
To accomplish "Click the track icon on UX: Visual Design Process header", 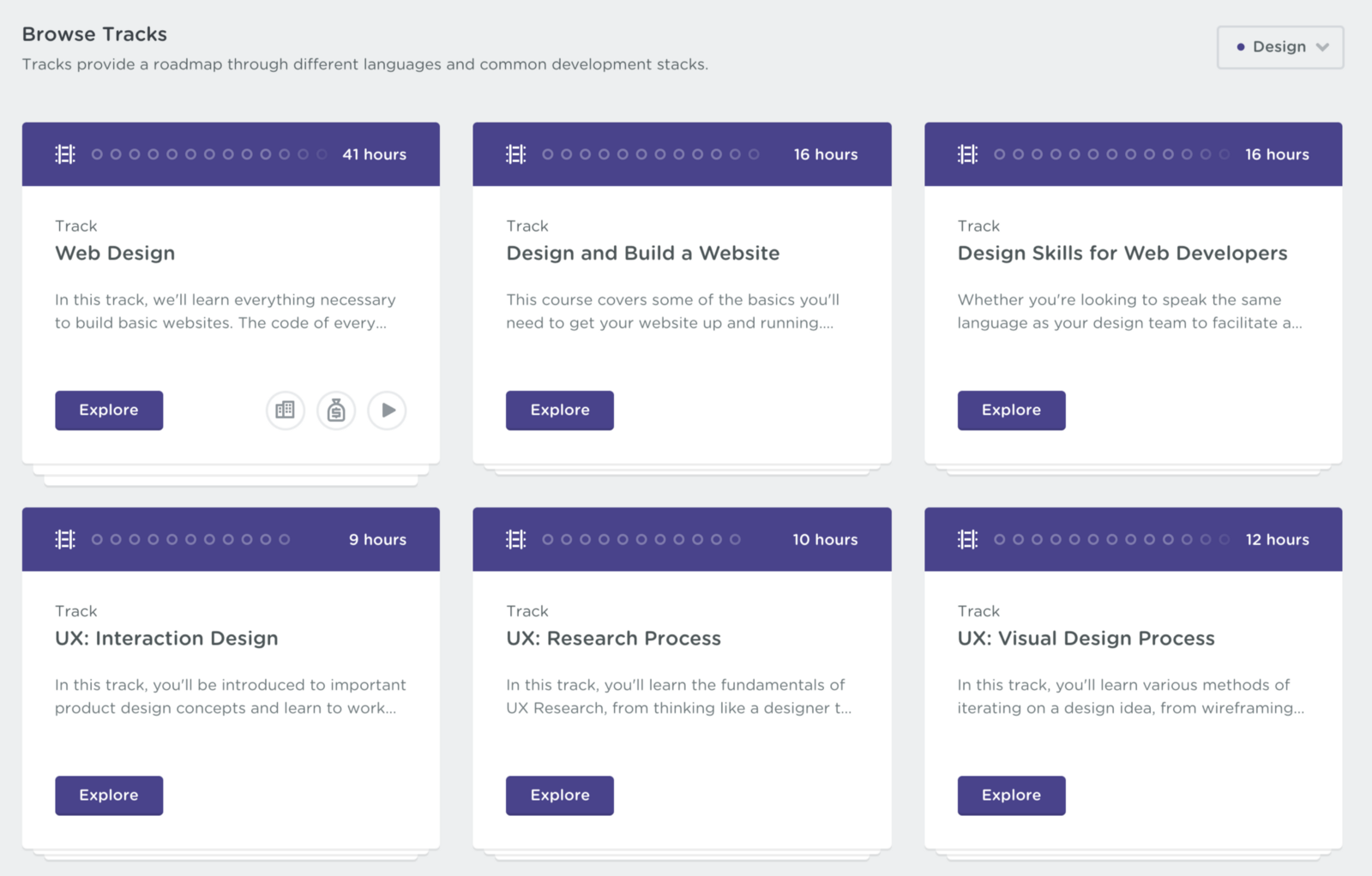I will click(967, 539).
